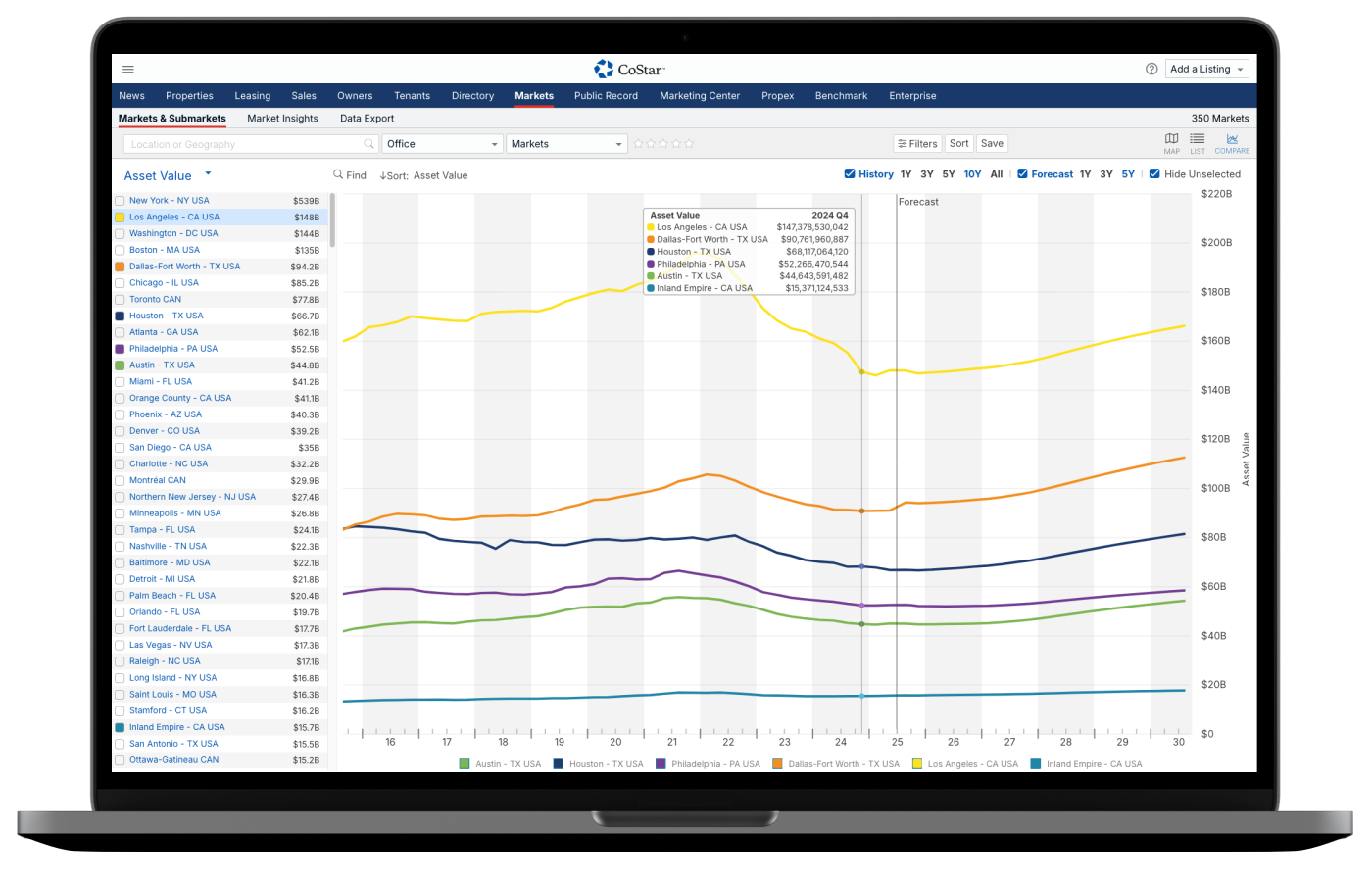Image resolution: width=1372 pixels, height=876 pixels.
Task: Click the Find magnifier icon
Action: tap(339, 175)
